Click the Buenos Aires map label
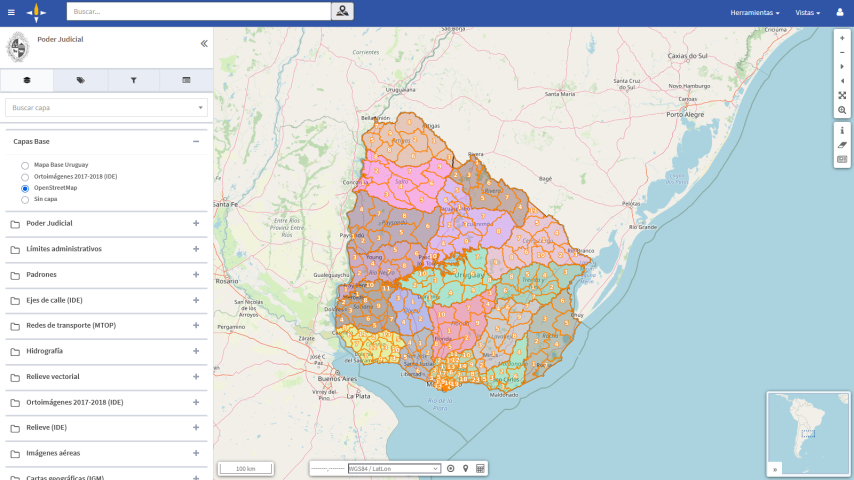Screen dimensions: 854x480 pos(337,378)
